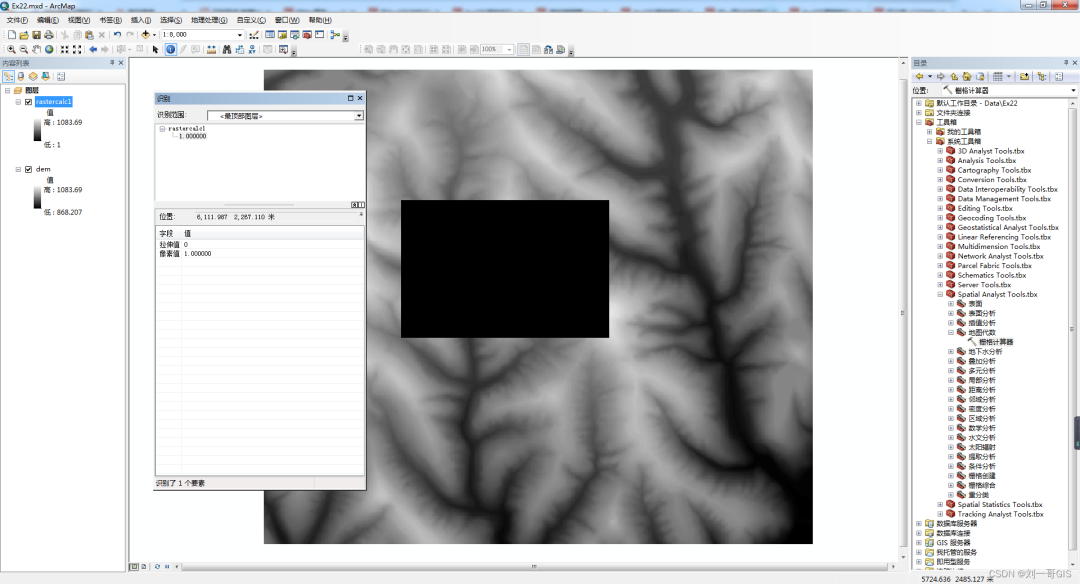Open the 自定义(C) menu
Viewport: 1080px width, 584px height.
(x=251, y=20)
